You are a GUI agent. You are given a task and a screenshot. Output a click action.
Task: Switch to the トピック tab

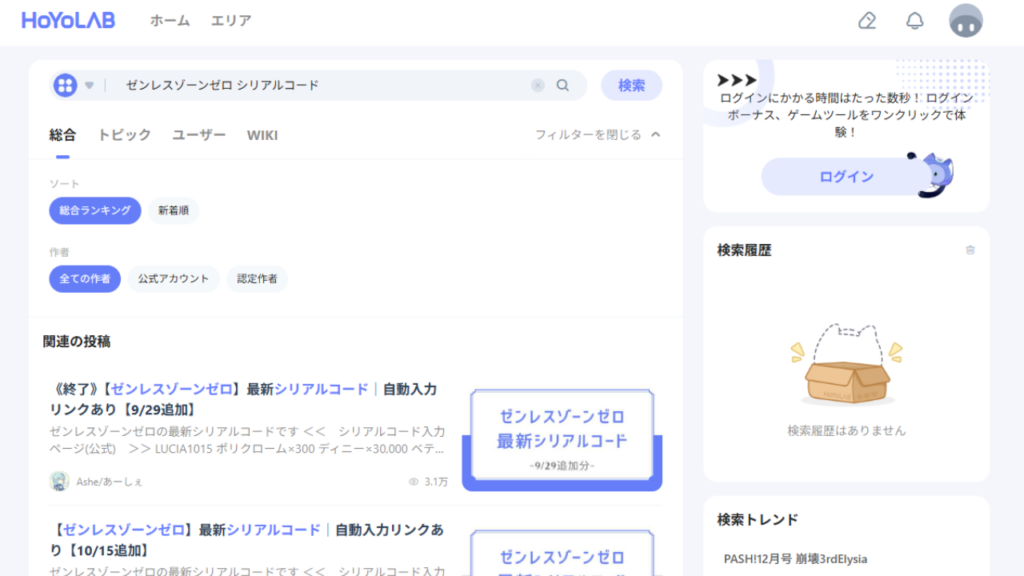tap(124, 134)
